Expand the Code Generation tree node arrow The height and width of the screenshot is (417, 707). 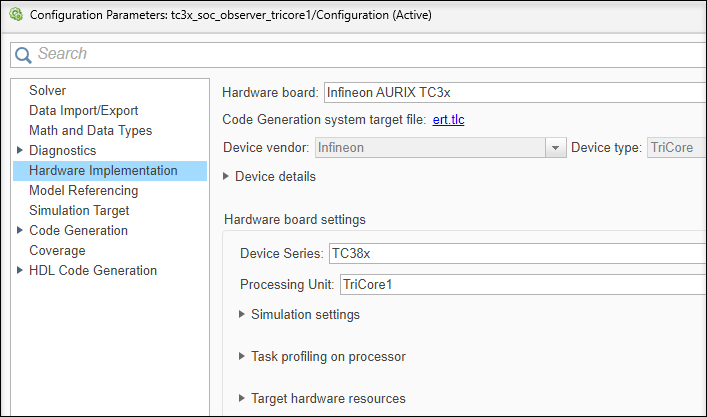pyautogui.click(x=19, y=231)
